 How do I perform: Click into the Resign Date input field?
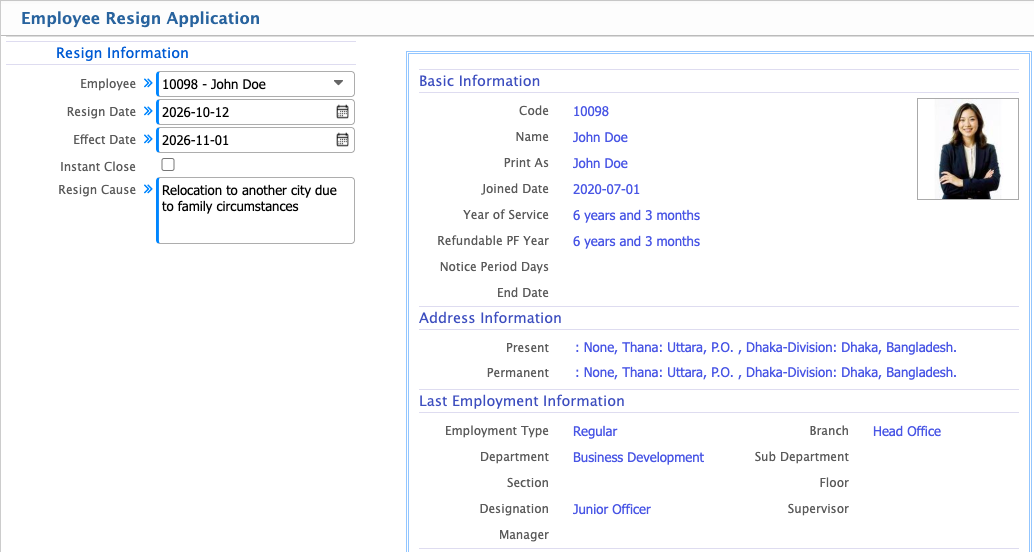256,112
